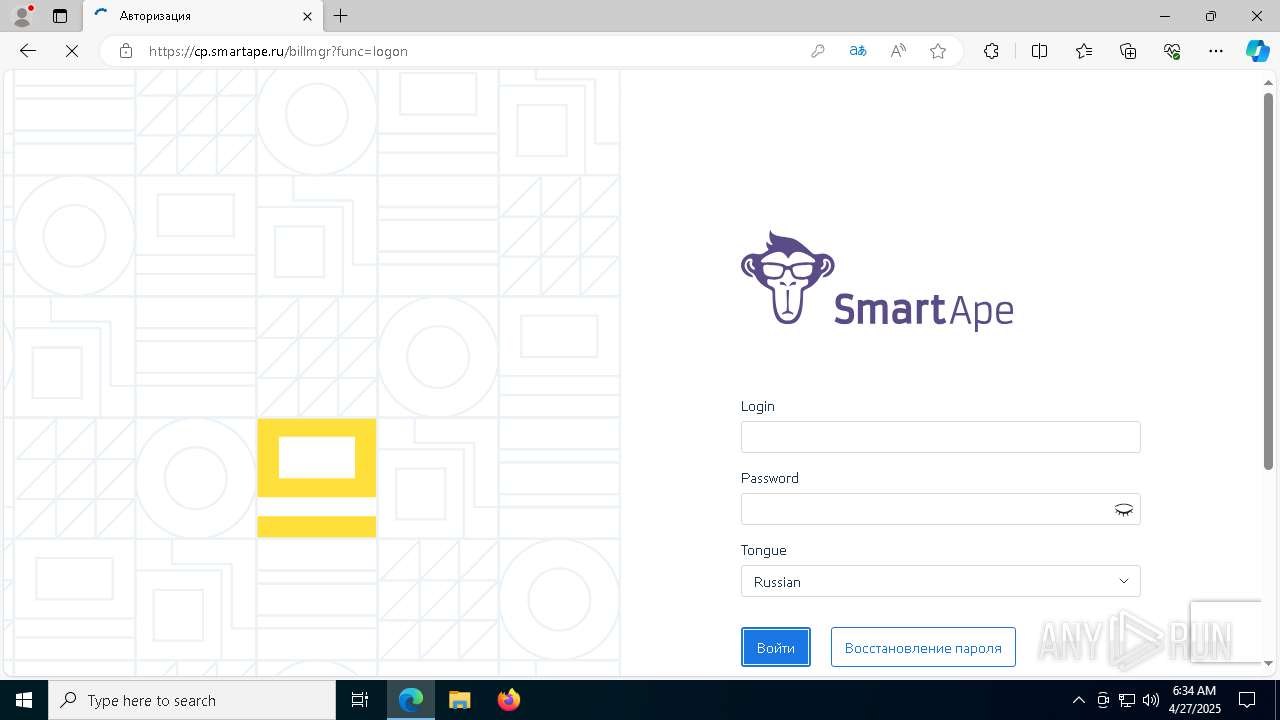Open the Tongue language dropdown
1280x720 pixels.
pyautogui.click(x=940, y=581)
